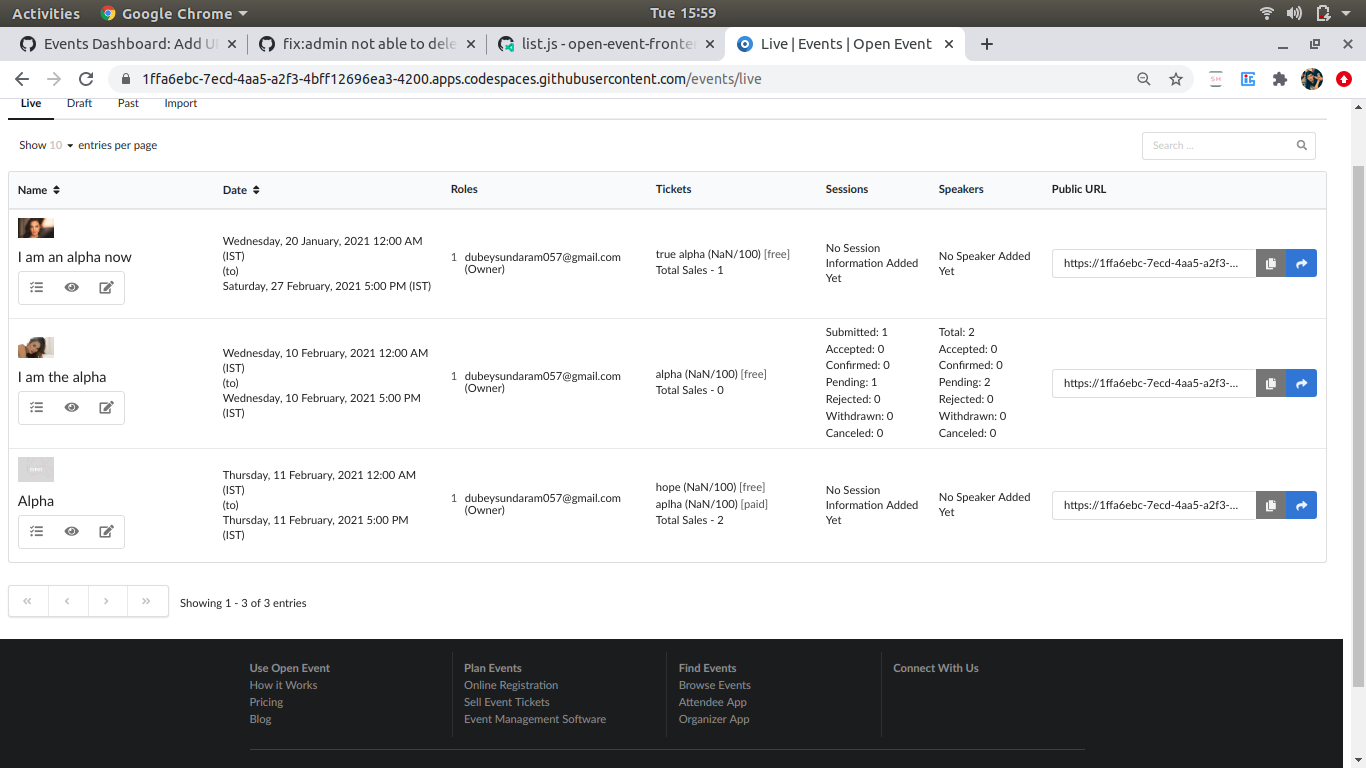The height and width of the screenshot is (768, 1366).
Task: Open the search magnifier icon
Action: (x=1301, y=145)
